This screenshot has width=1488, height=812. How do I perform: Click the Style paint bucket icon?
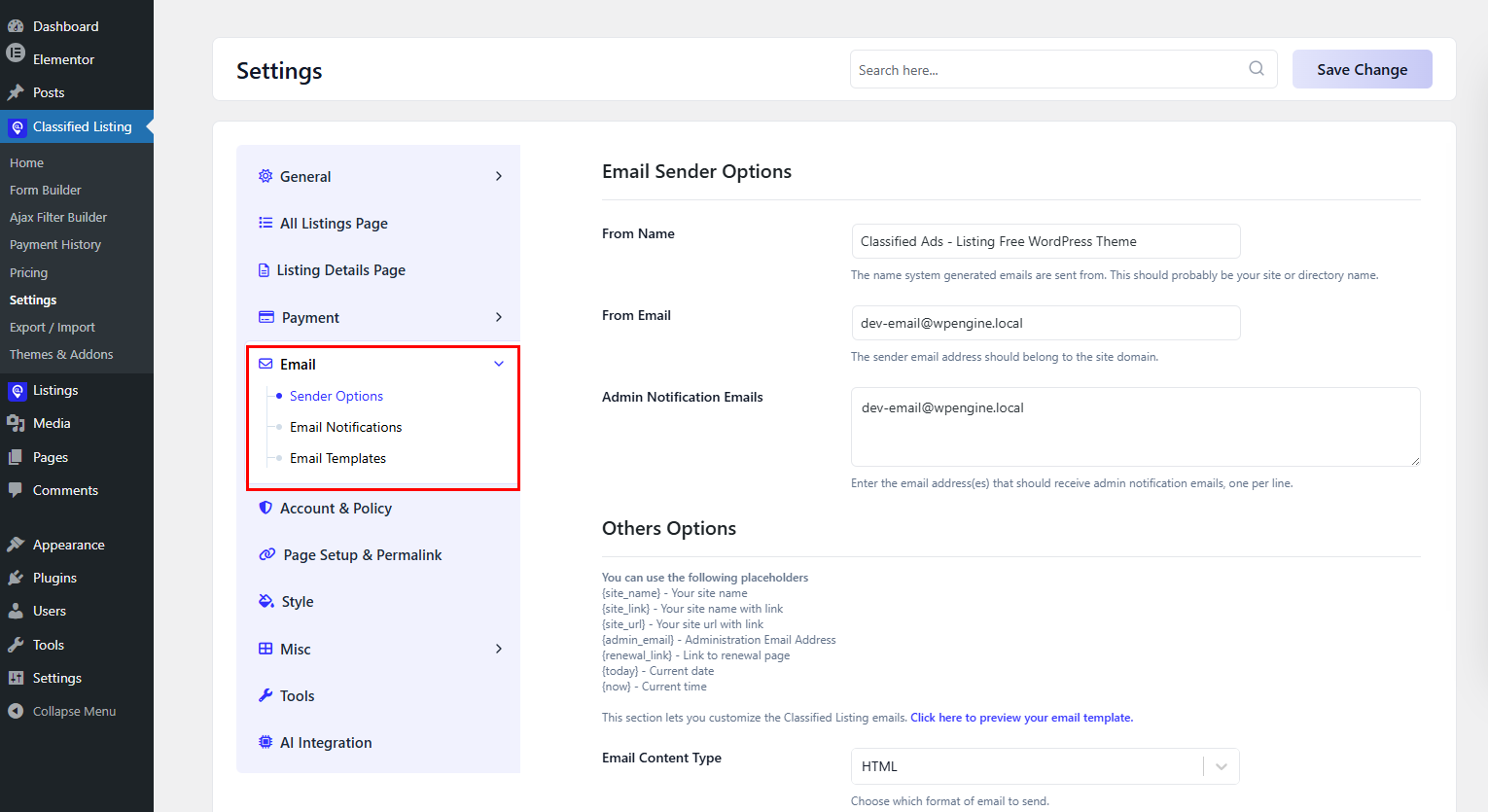point(266,601)
